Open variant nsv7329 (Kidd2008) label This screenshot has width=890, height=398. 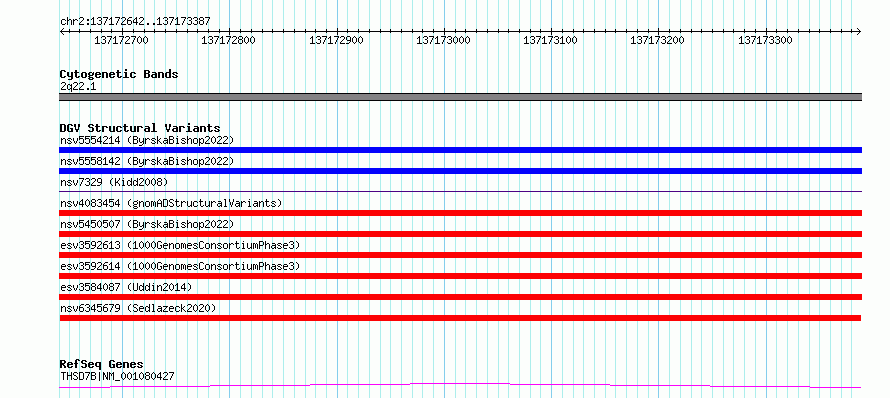pyautogui.click(x=114, y=182)
